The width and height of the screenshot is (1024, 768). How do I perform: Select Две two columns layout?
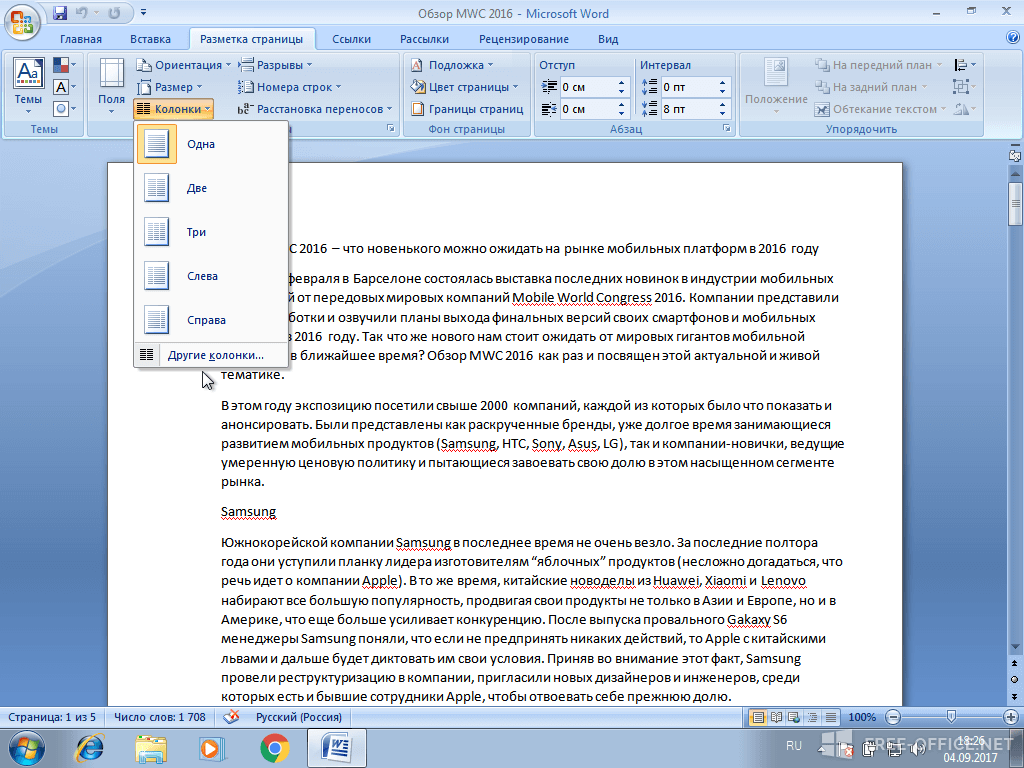[211, 188]
